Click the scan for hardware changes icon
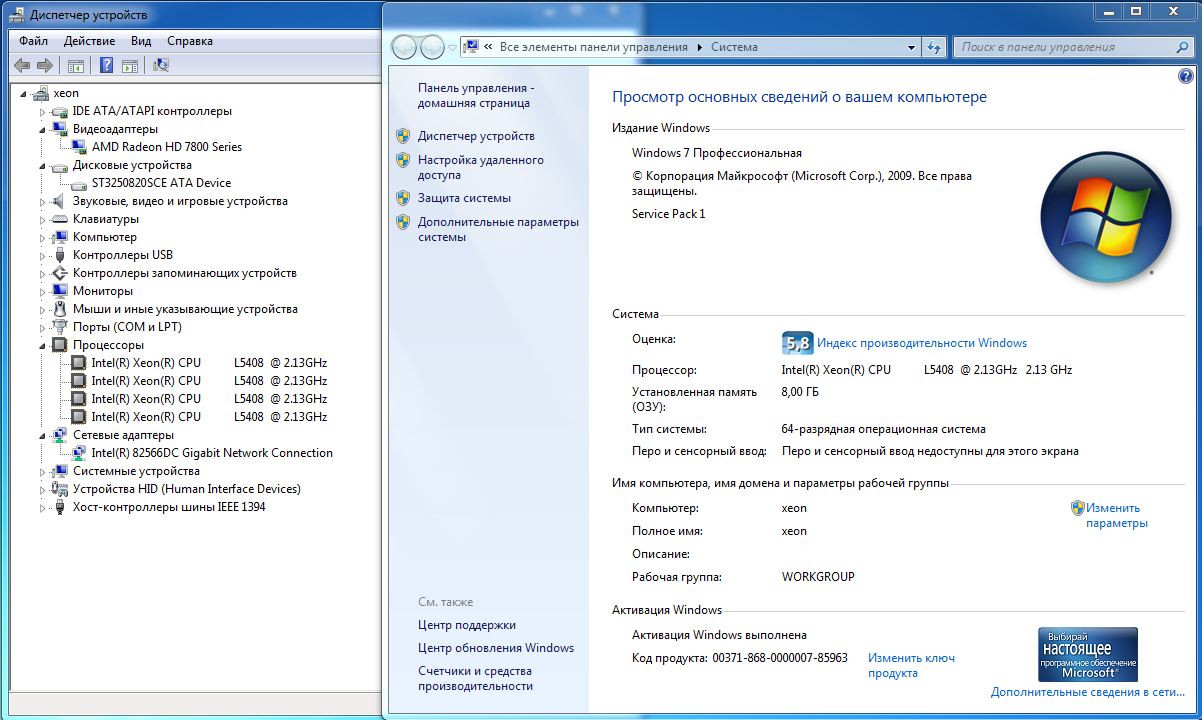The image size is (1202, 720). click(161, 65)
